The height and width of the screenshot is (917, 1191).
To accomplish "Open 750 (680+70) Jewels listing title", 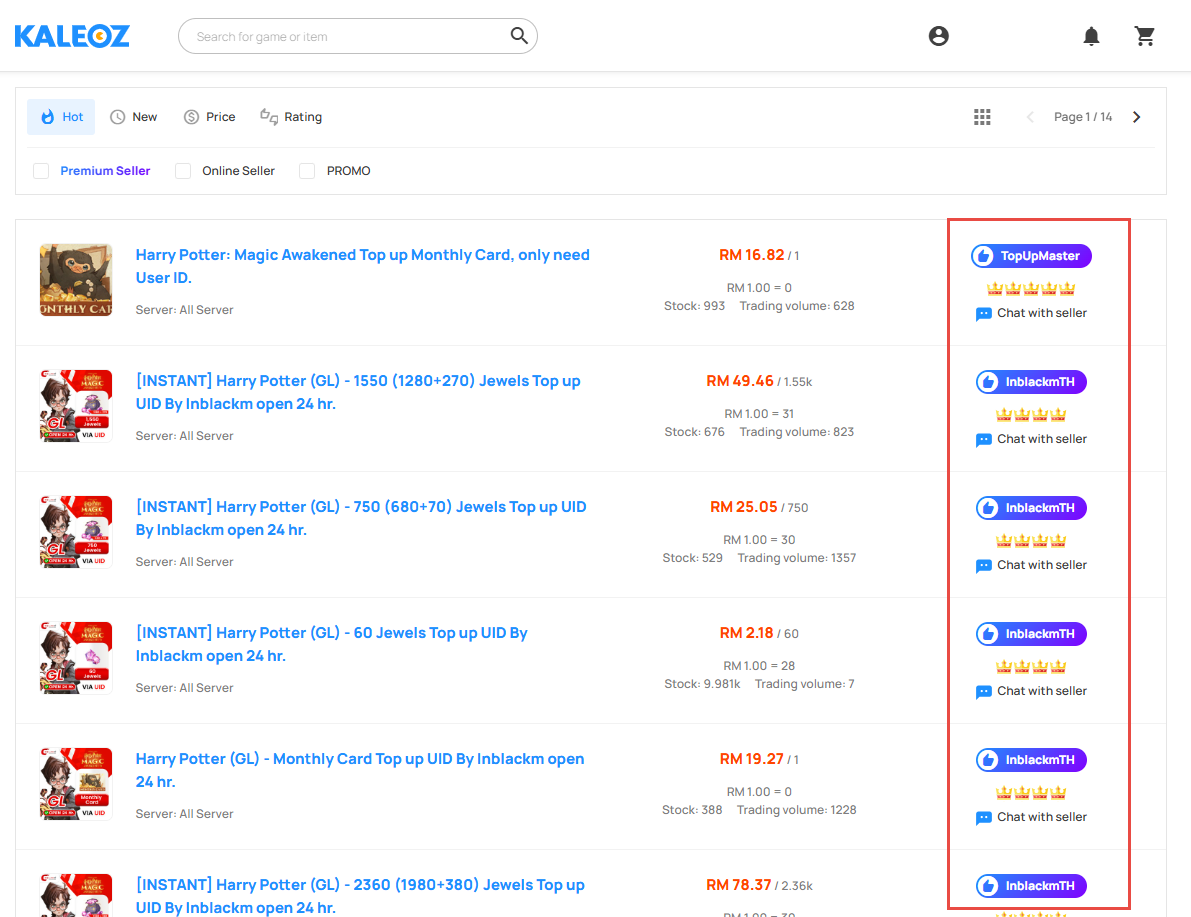I will [361, 518].
